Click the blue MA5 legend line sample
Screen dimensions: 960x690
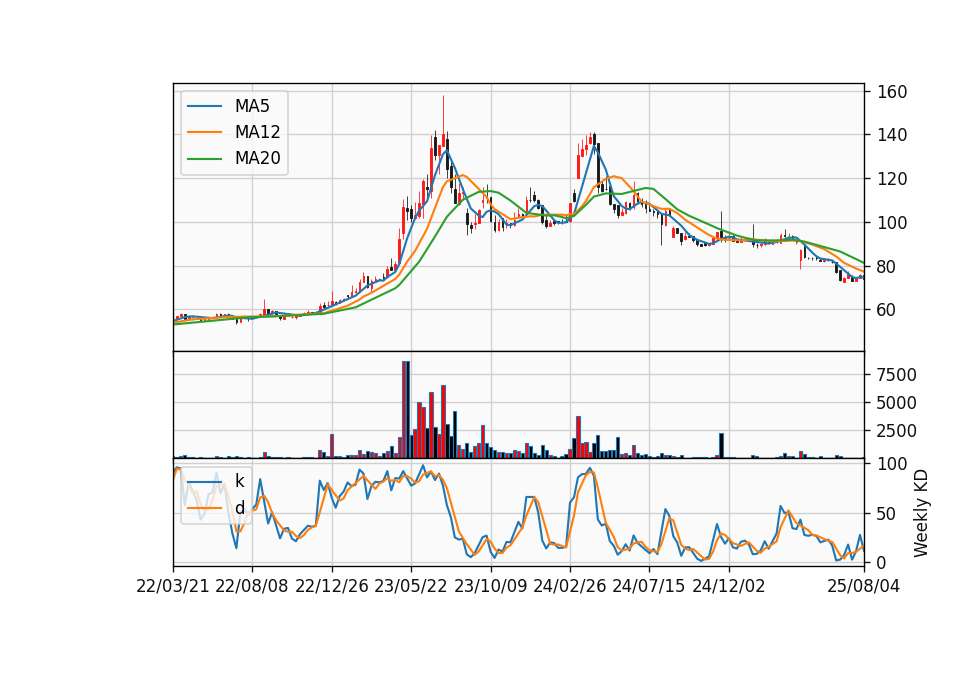(x=204, y=107)
